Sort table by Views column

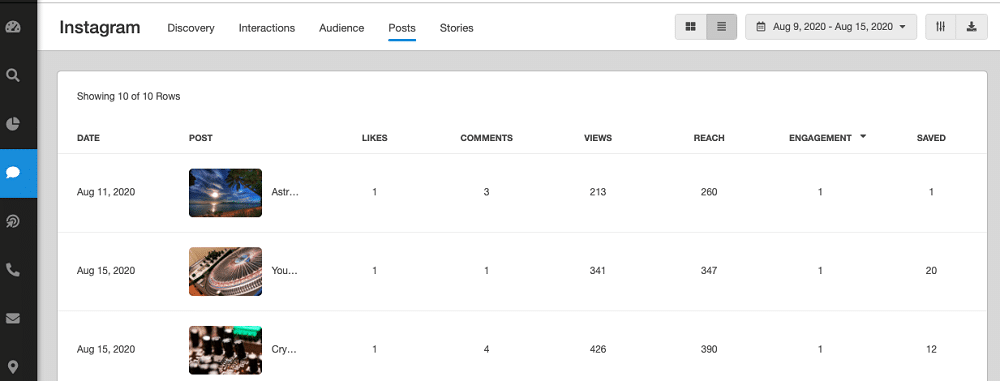click(x=598, y=138)
